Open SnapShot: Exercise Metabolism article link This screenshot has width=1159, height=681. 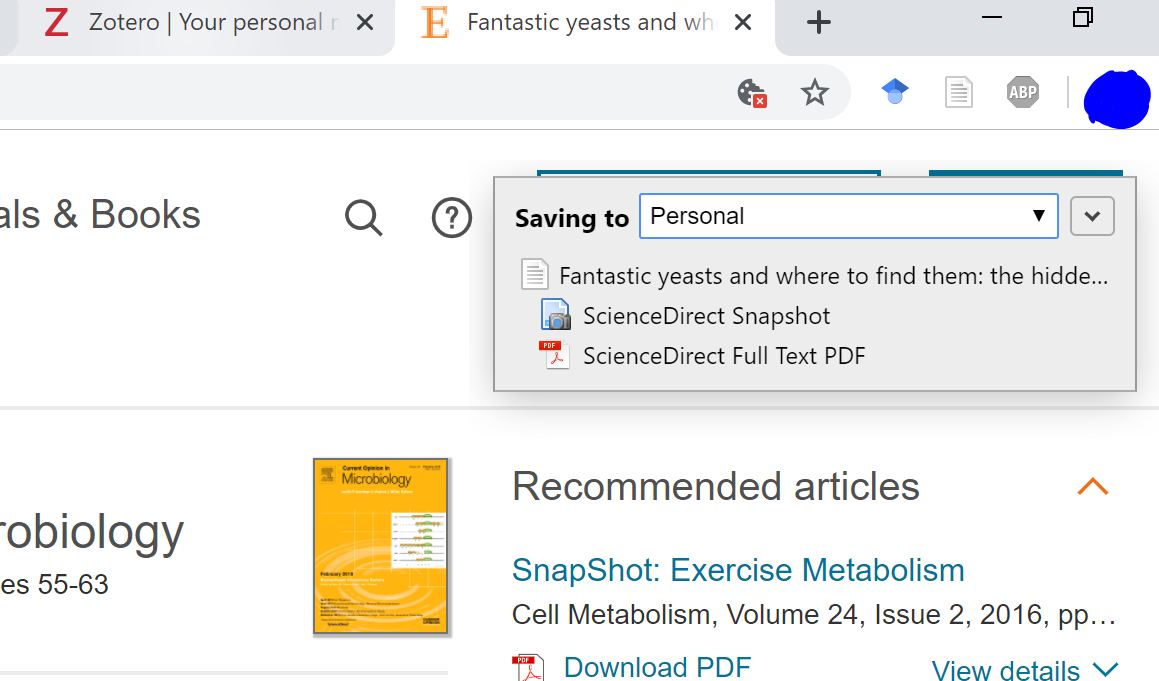(x=738, y=570)
